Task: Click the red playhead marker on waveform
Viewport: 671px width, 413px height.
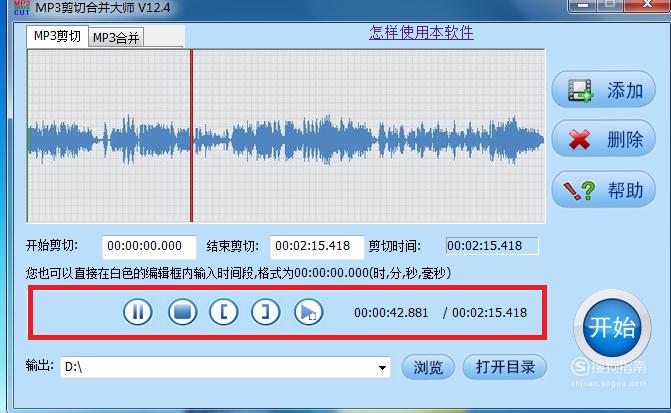Action: point(191,136)
